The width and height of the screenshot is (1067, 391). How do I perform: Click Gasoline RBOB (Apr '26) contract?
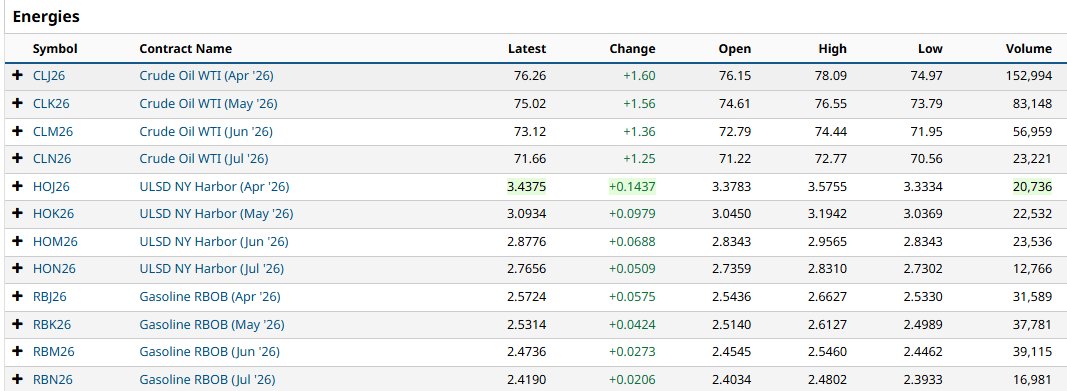pos(210,296)
